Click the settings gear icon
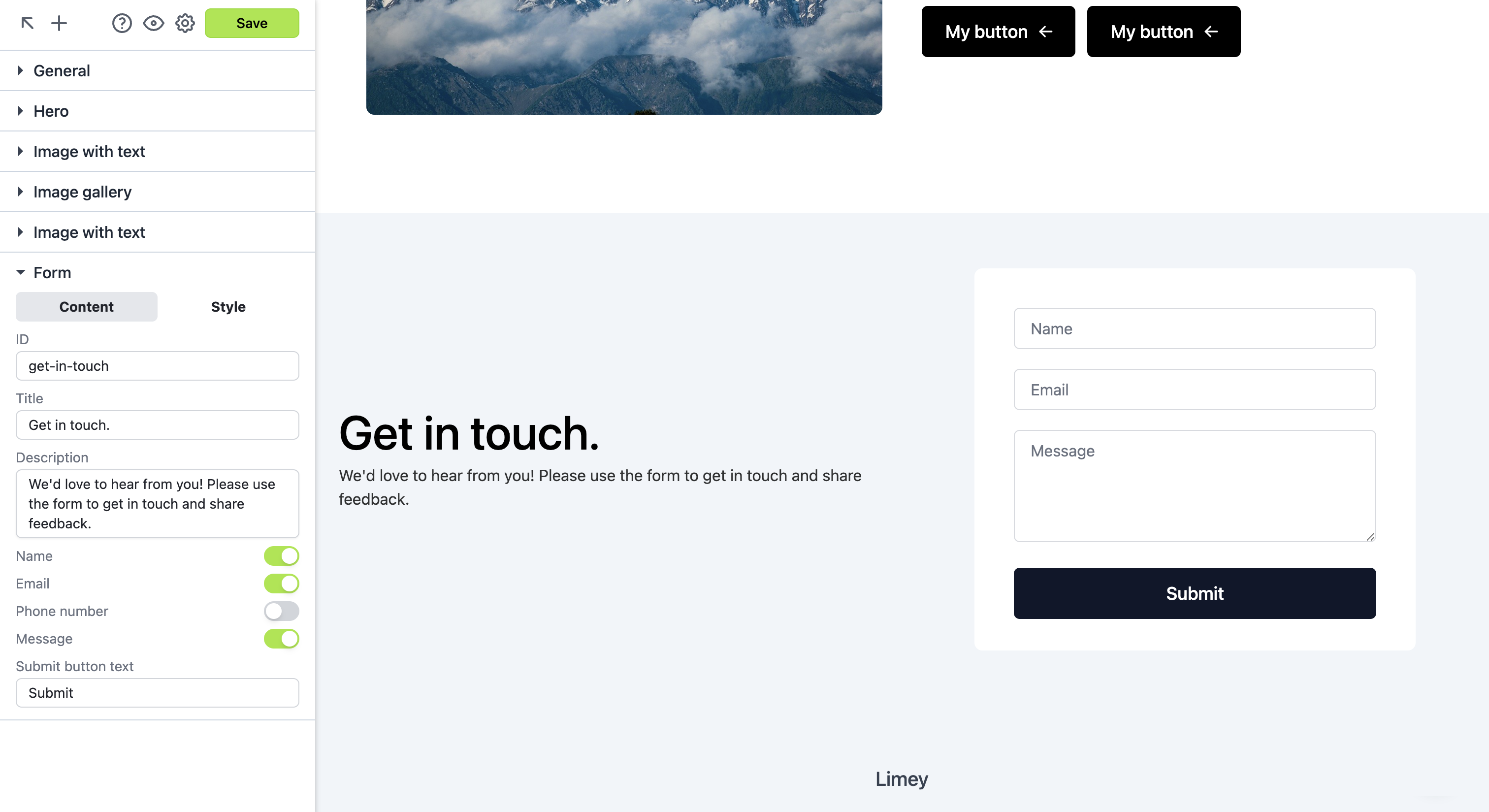The height and width of the screenshot is (812, 1489). 185,22
